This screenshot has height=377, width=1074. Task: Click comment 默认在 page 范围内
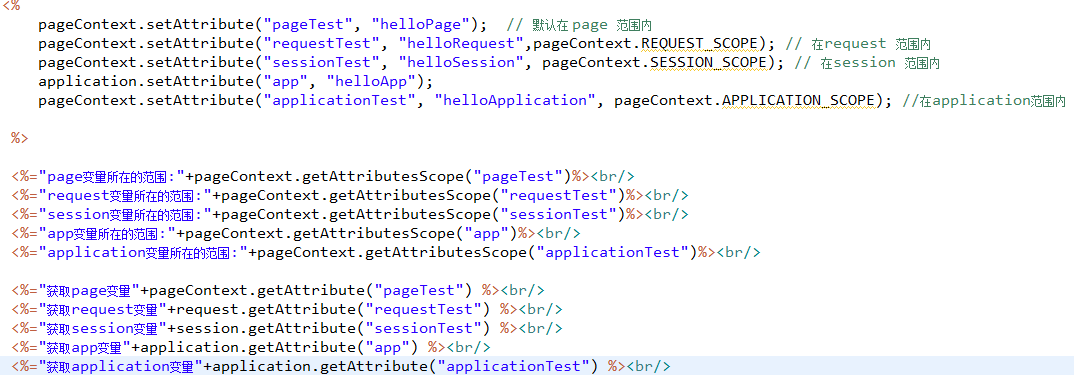[579, 25]
